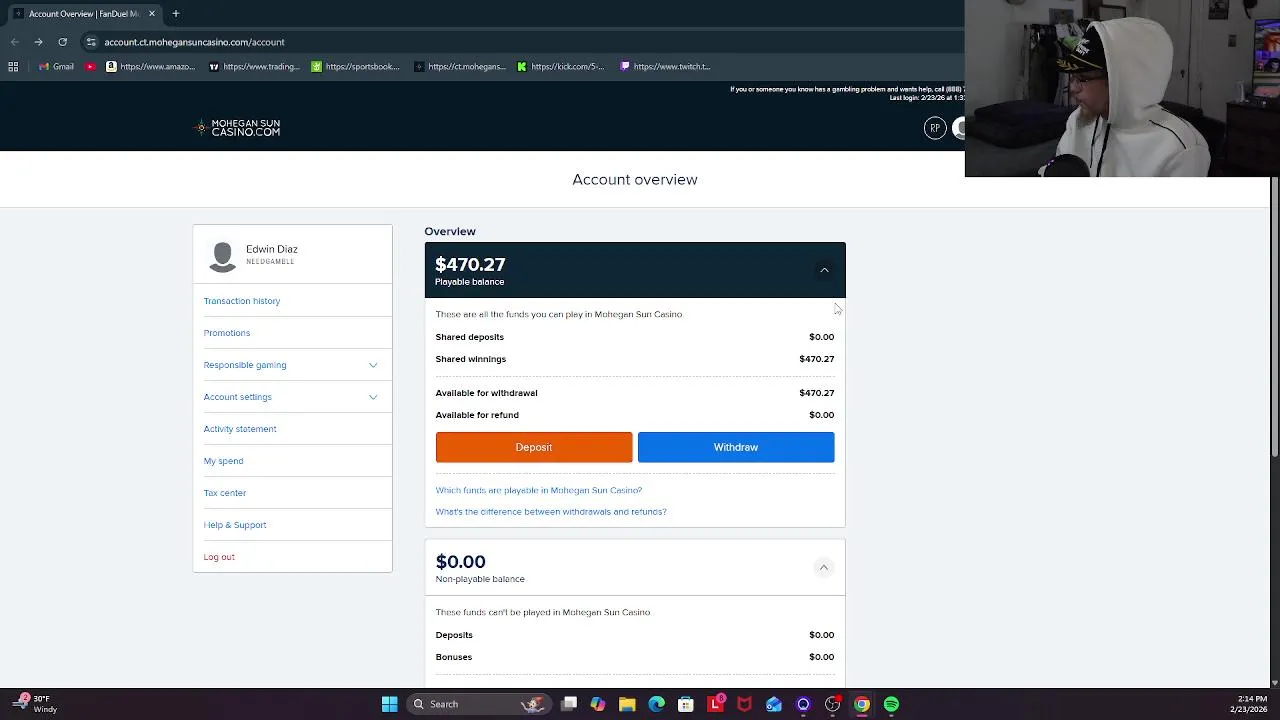Open withdrawals vs refunds difference link
The image size is (1280, 720).
pyautogui.click(x=551, y=512)
